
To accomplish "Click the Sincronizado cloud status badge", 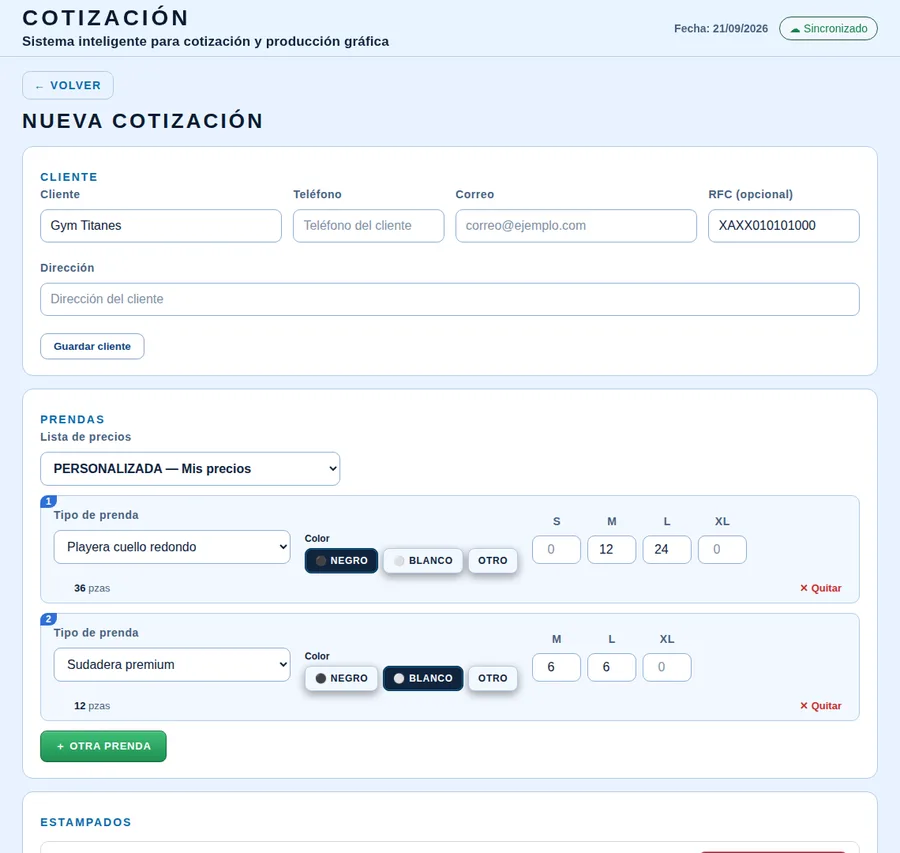I will pos(828,29).
